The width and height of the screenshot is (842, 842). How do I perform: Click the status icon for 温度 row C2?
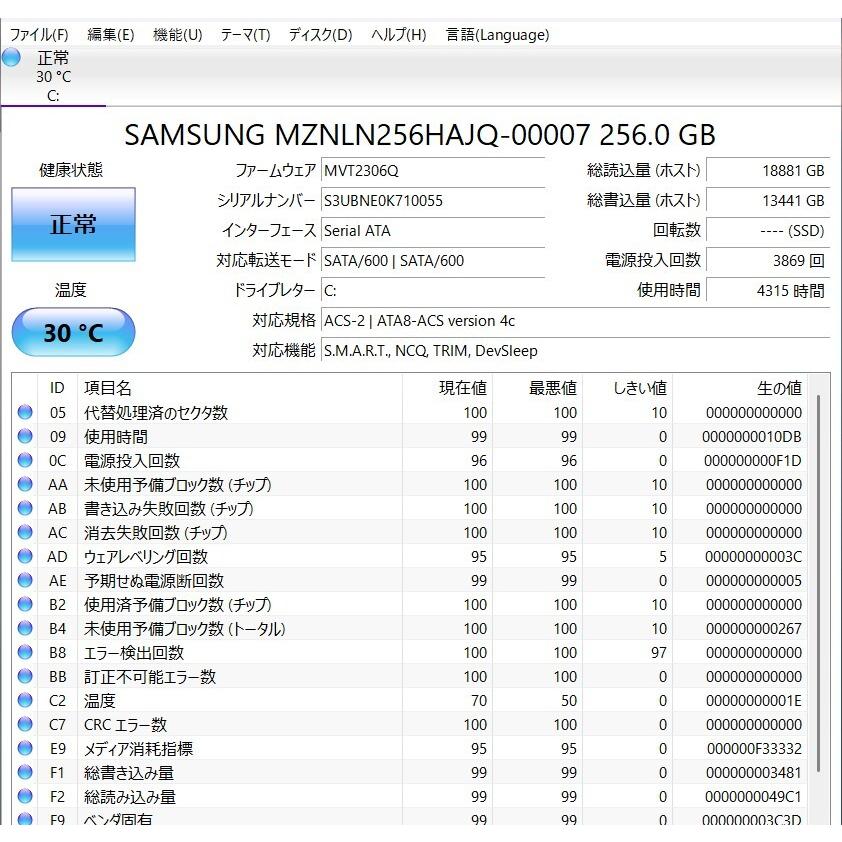(25, 701)
